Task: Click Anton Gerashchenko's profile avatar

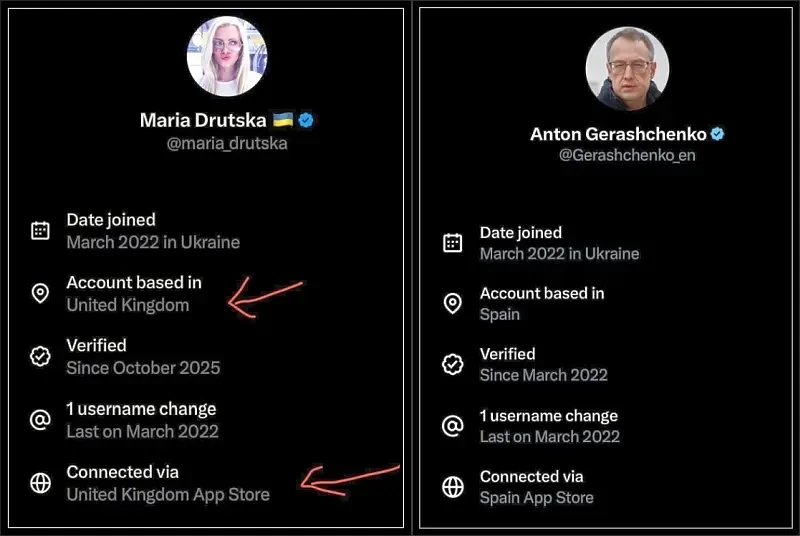Action: pyautogui.click(x=626, y=67)
